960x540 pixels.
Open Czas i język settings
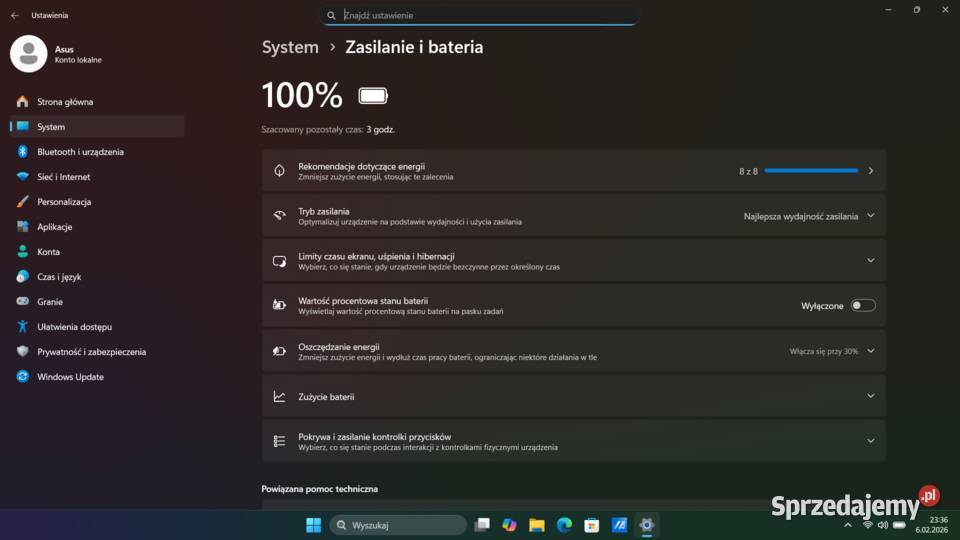point(97,277)
